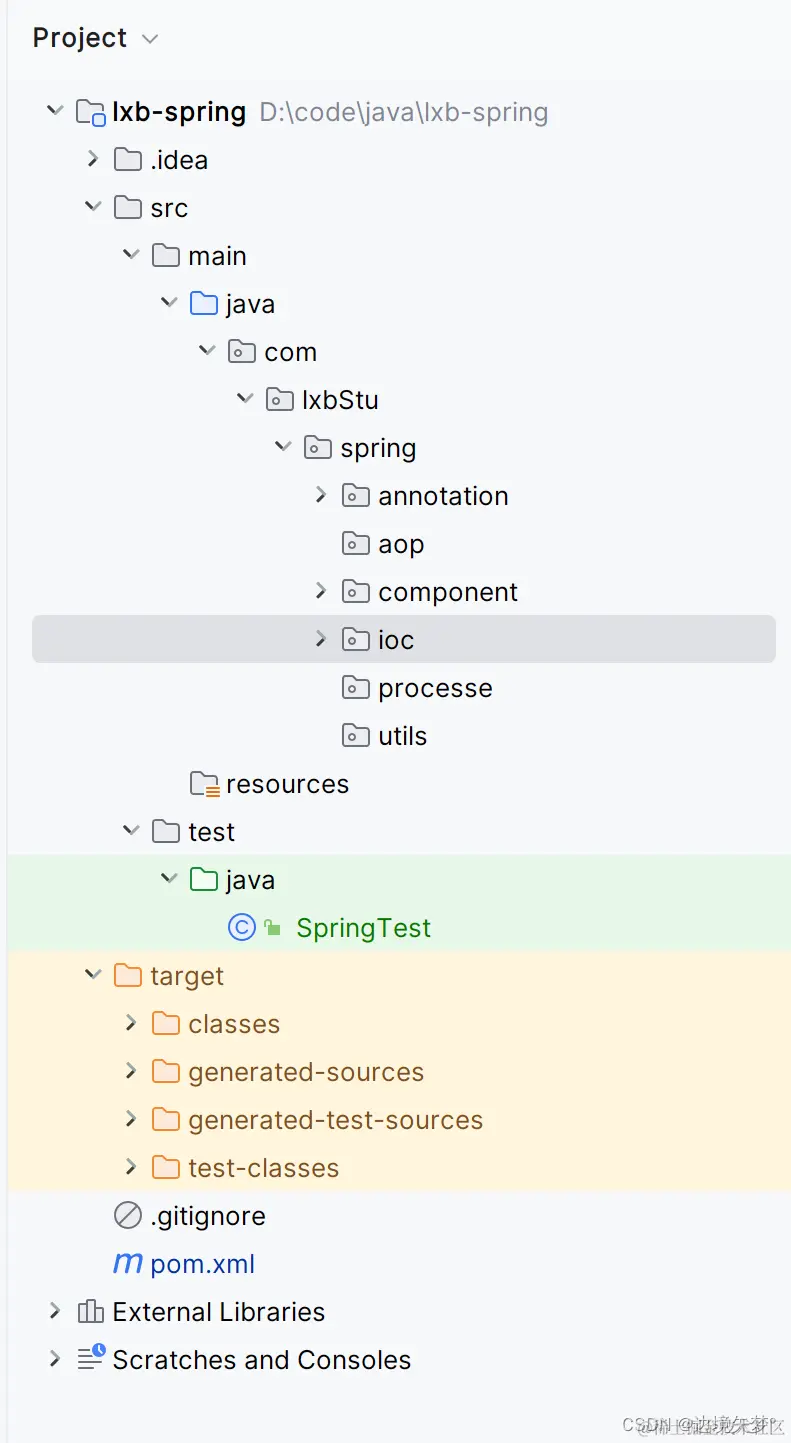The image size is (791, 1443).
Task: Select the component package
Action: pyautogui.click(x=447, y=592)
